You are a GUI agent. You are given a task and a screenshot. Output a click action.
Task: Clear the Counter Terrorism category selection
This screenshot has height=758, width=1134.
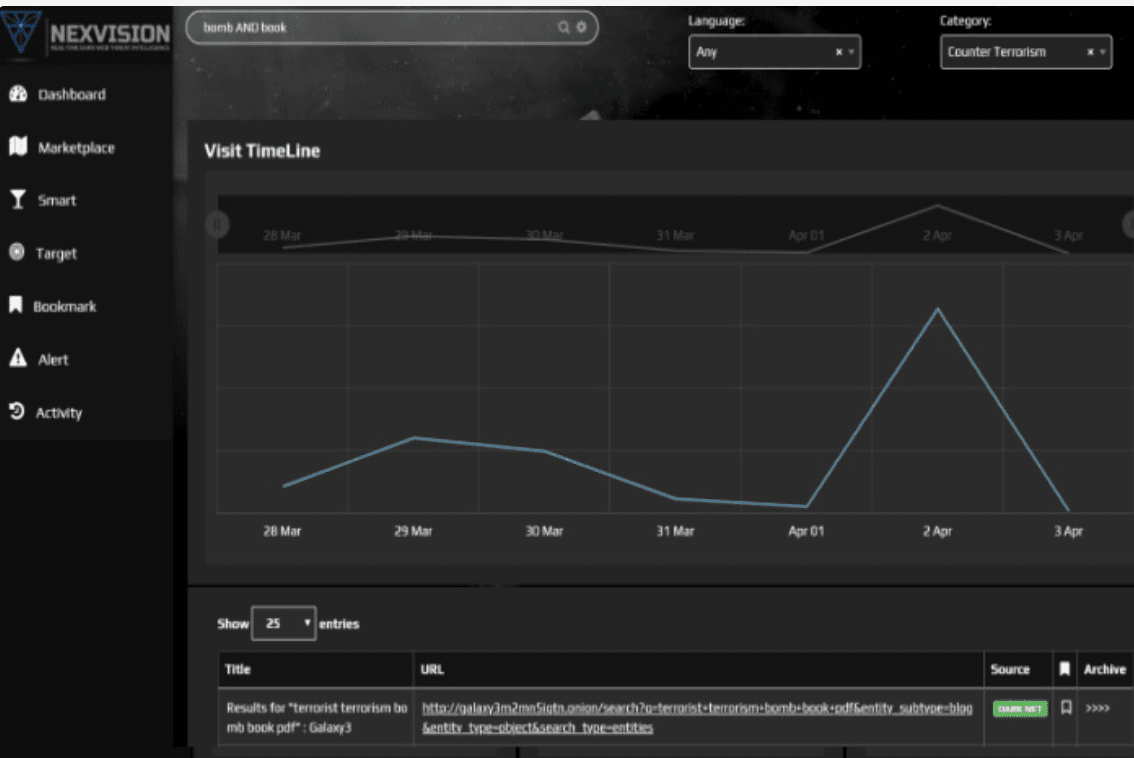(x=1090, y=52)
